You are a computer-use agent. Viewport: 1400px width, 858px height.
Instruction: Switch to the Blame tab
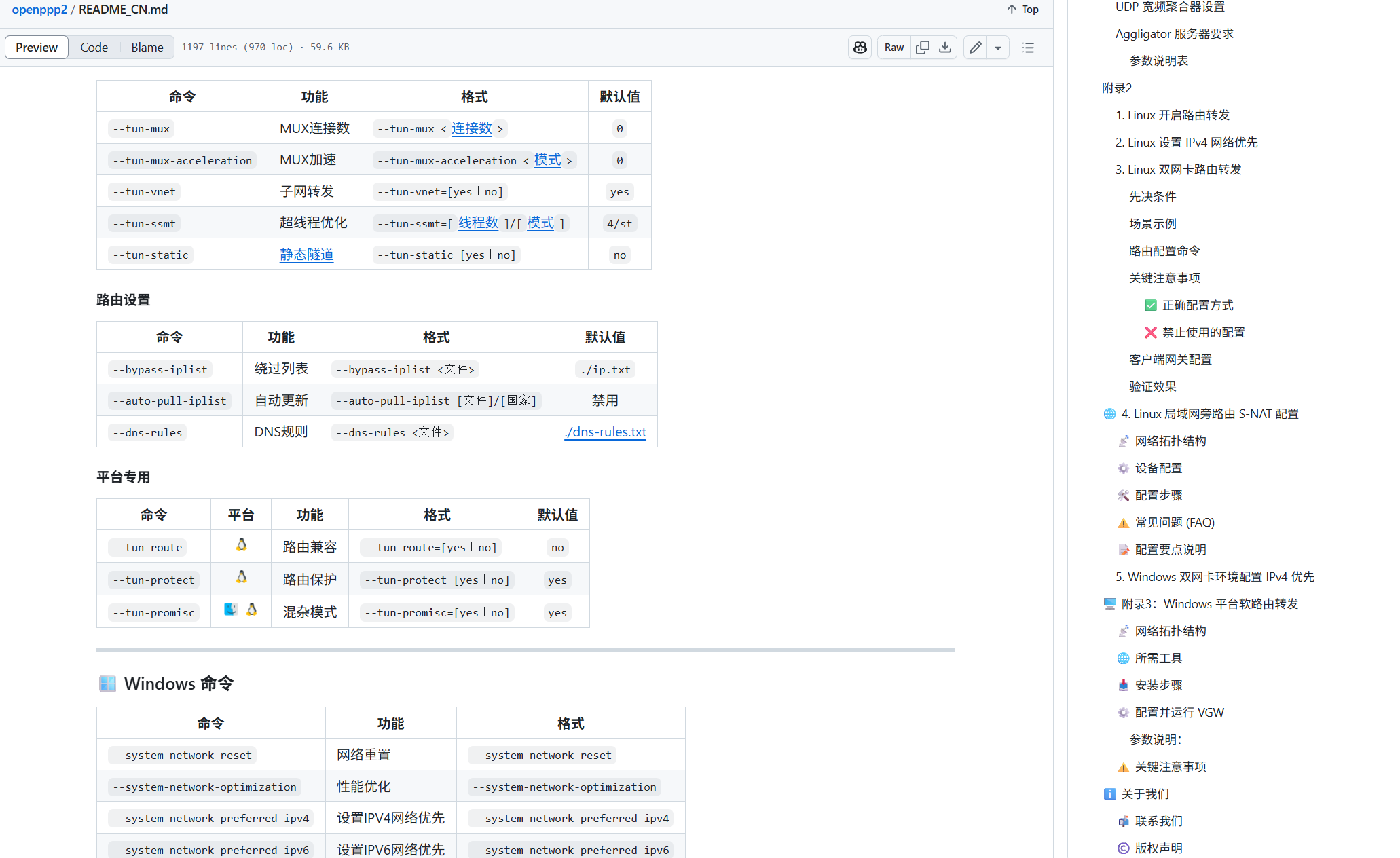point(147,47)
